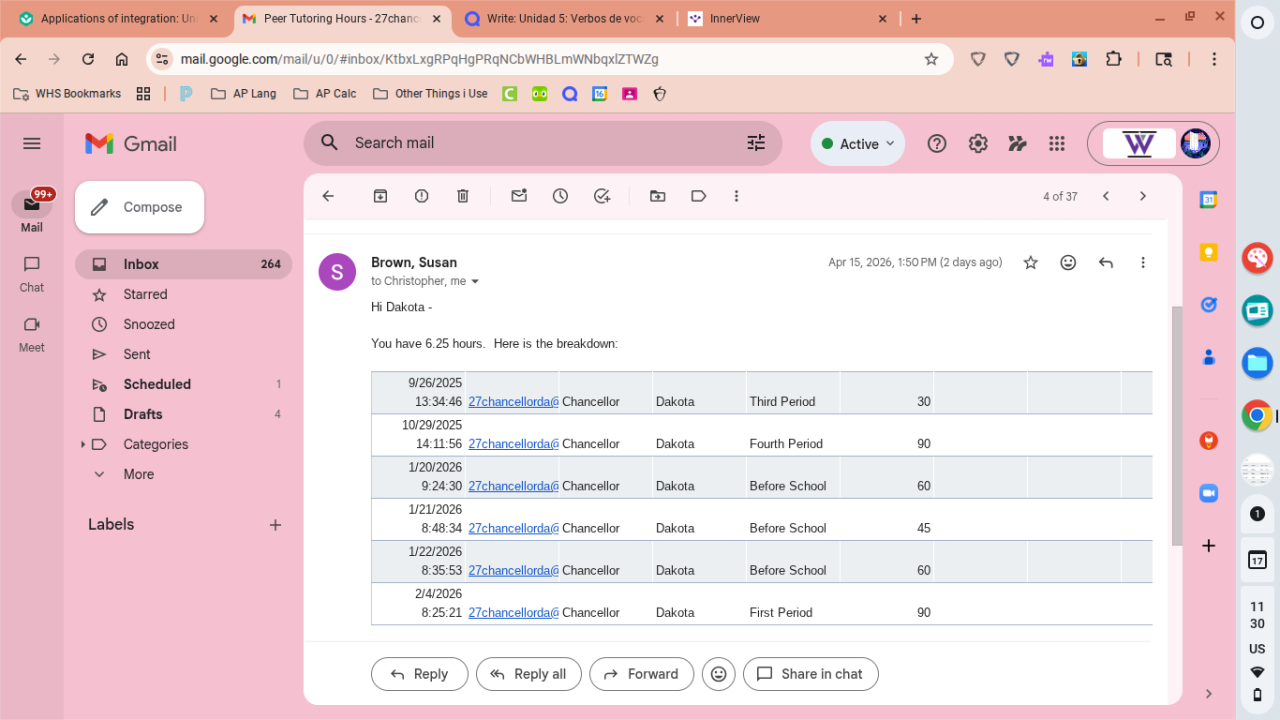This screenshot has width=1280, height=720.
Task: Click the Reply all button
Action: [x=528, y=674]
